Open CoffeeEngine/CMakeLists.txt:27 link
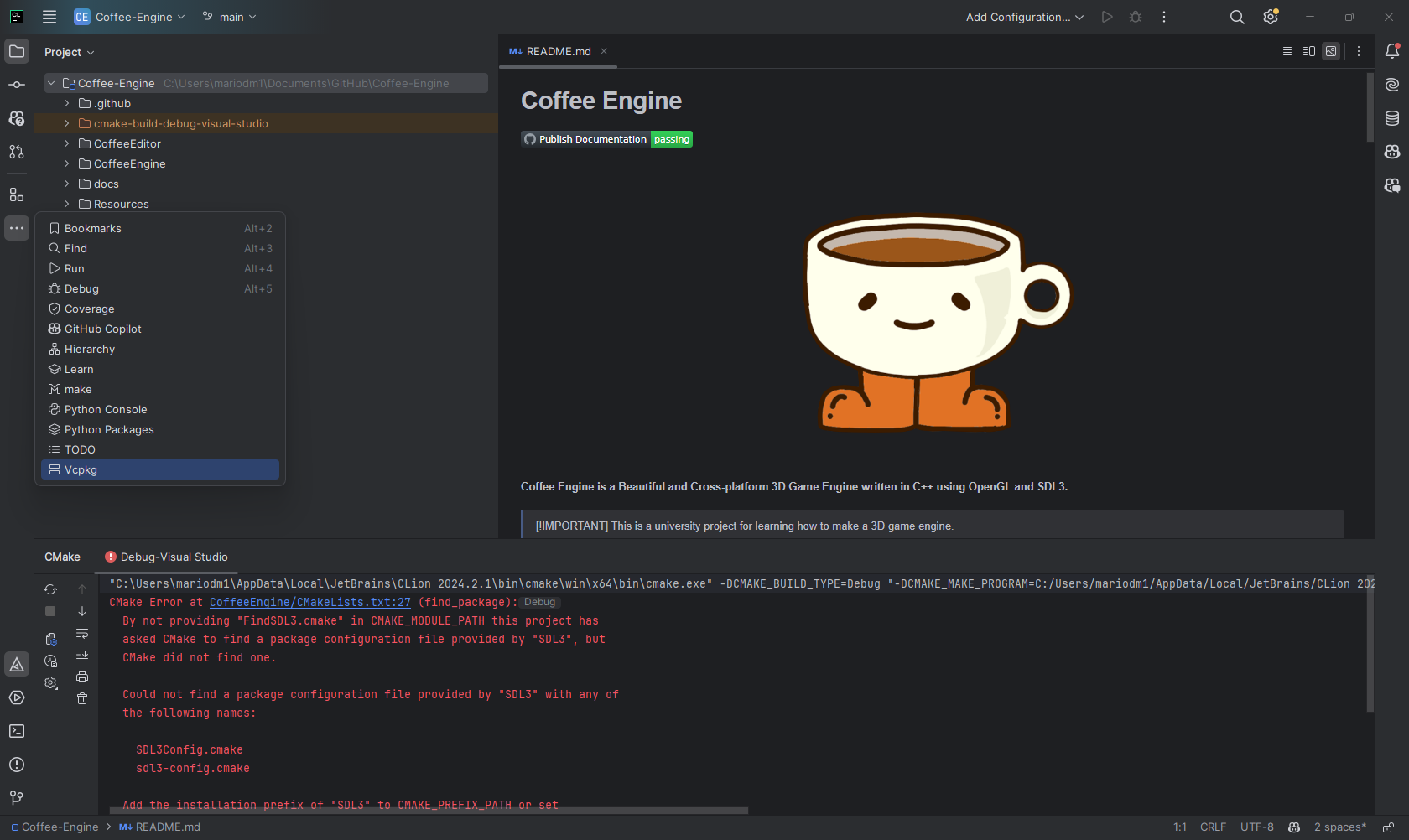Viewport: 1409px width, 840px height. point(310,602)
